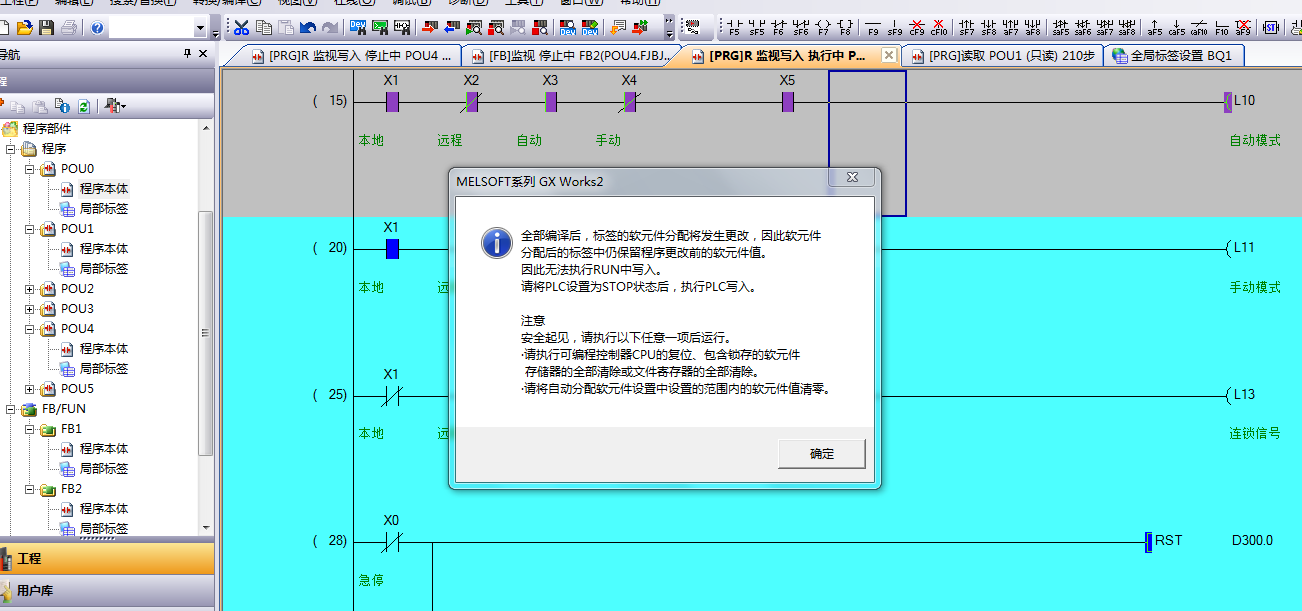Click the blue Help question mark icon
This screenshot has width=1302, height=611.
97,28
